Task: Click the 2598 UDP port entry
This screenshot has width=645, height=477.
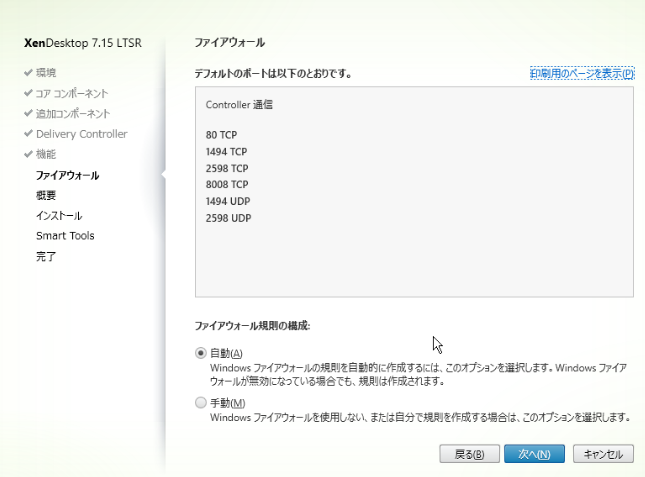Action: 228,218
